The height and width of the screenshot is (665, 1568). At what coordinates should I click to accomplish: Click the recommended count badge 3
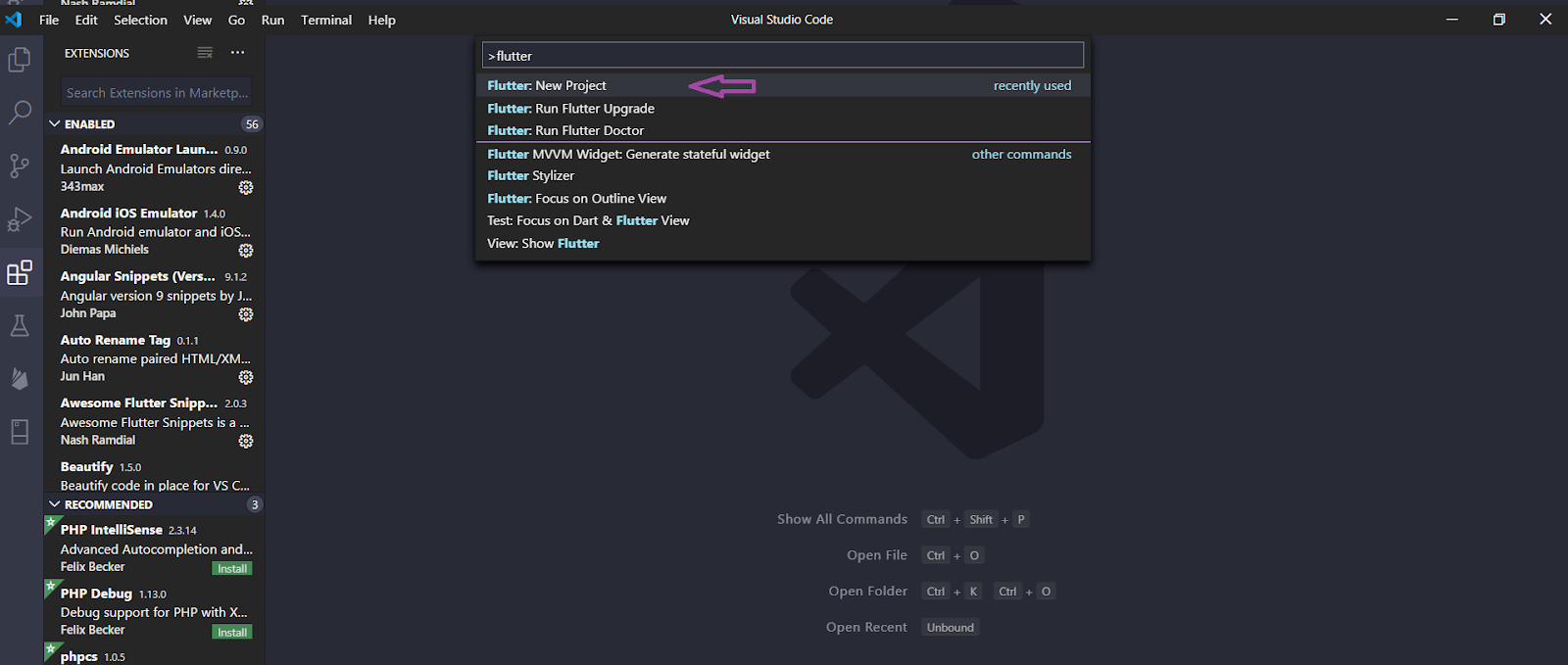(255, 504)
